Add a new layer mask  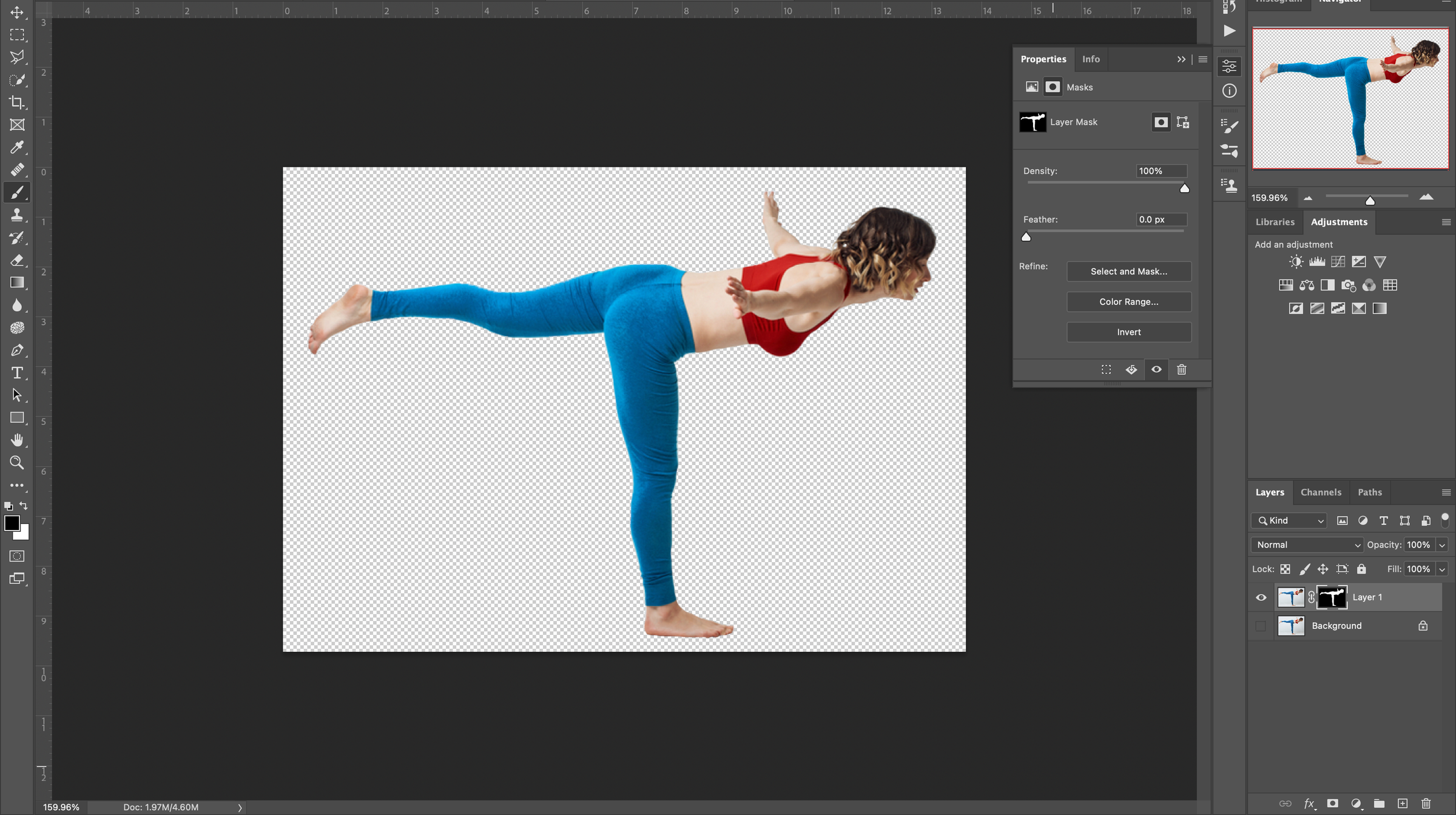click(x=1332, y=805)
